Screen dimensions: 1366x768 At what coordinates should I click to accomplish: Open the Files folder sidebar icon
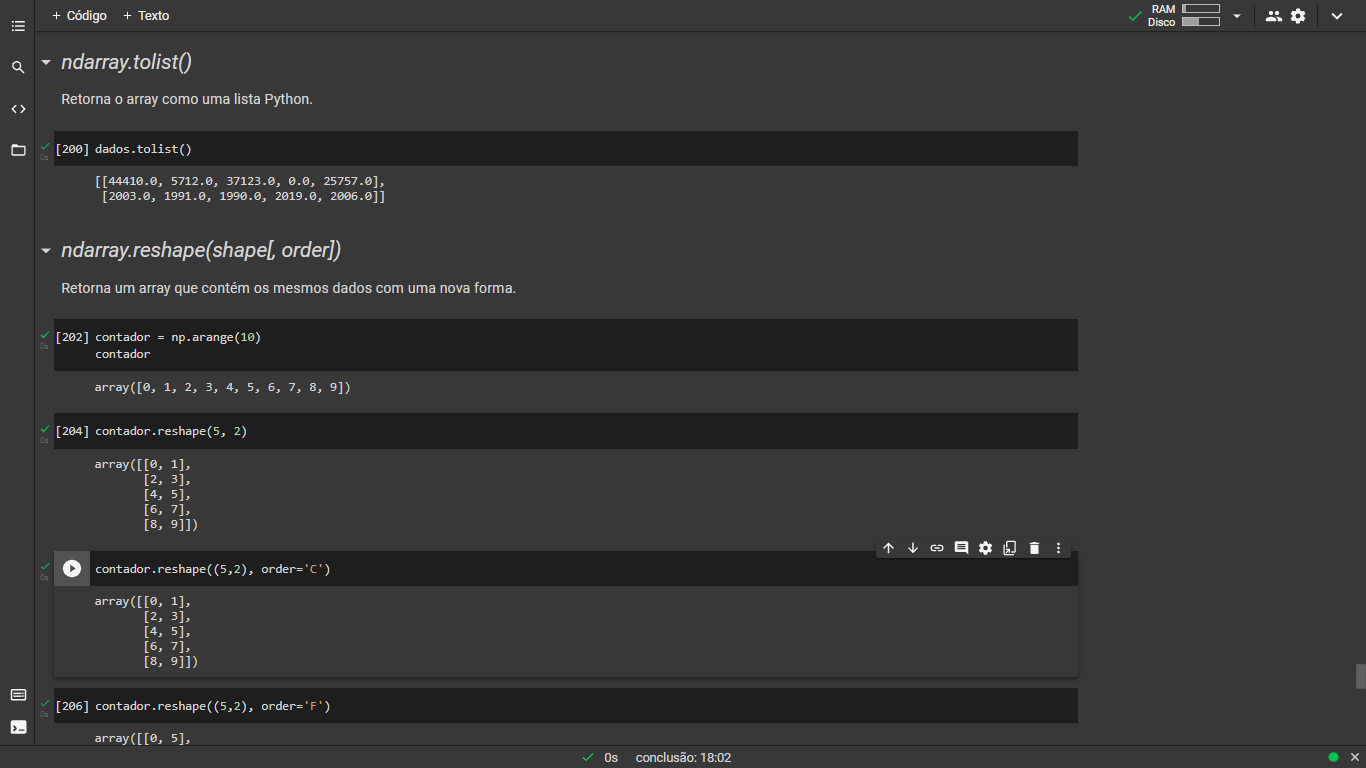pyautogui.click(x=18, y=150)
